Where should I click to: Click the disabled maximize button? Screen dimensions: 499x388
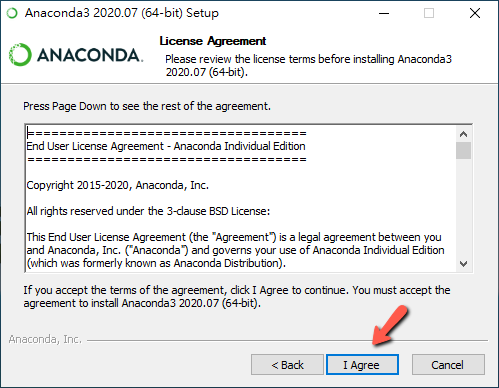tap(429, 13)
